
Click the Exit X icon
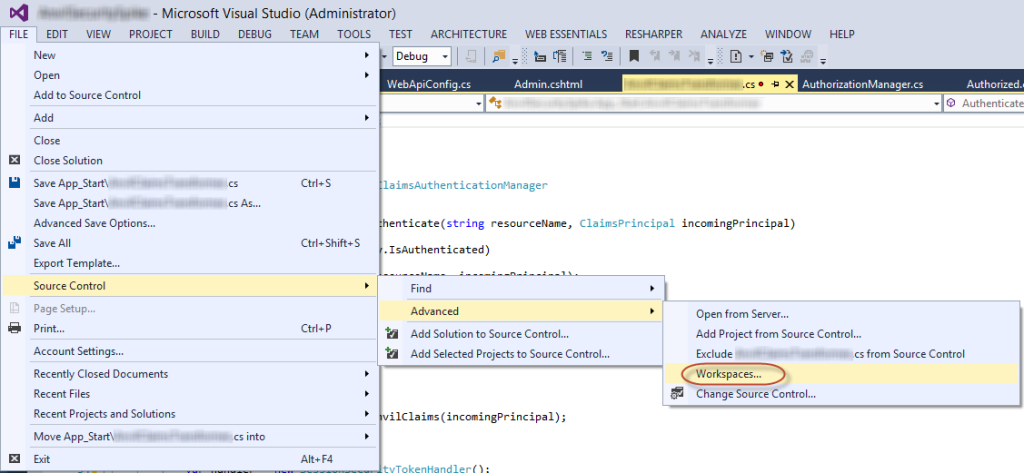pyautogui.click(x=14, y=459)
